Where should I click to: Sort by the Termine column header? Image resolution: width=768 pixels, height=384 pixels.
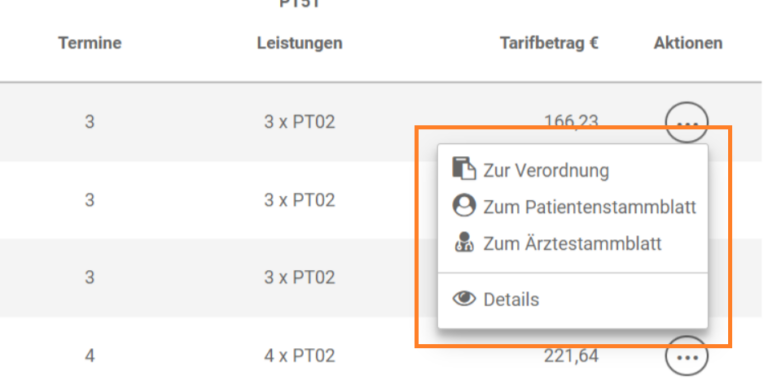90,43
